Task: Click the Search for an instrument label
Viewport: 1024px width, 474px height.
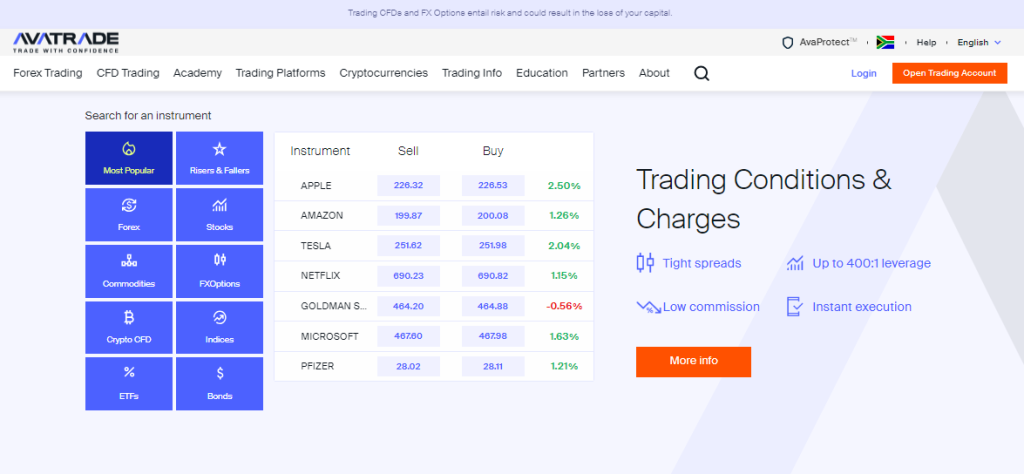Action: 148,116
